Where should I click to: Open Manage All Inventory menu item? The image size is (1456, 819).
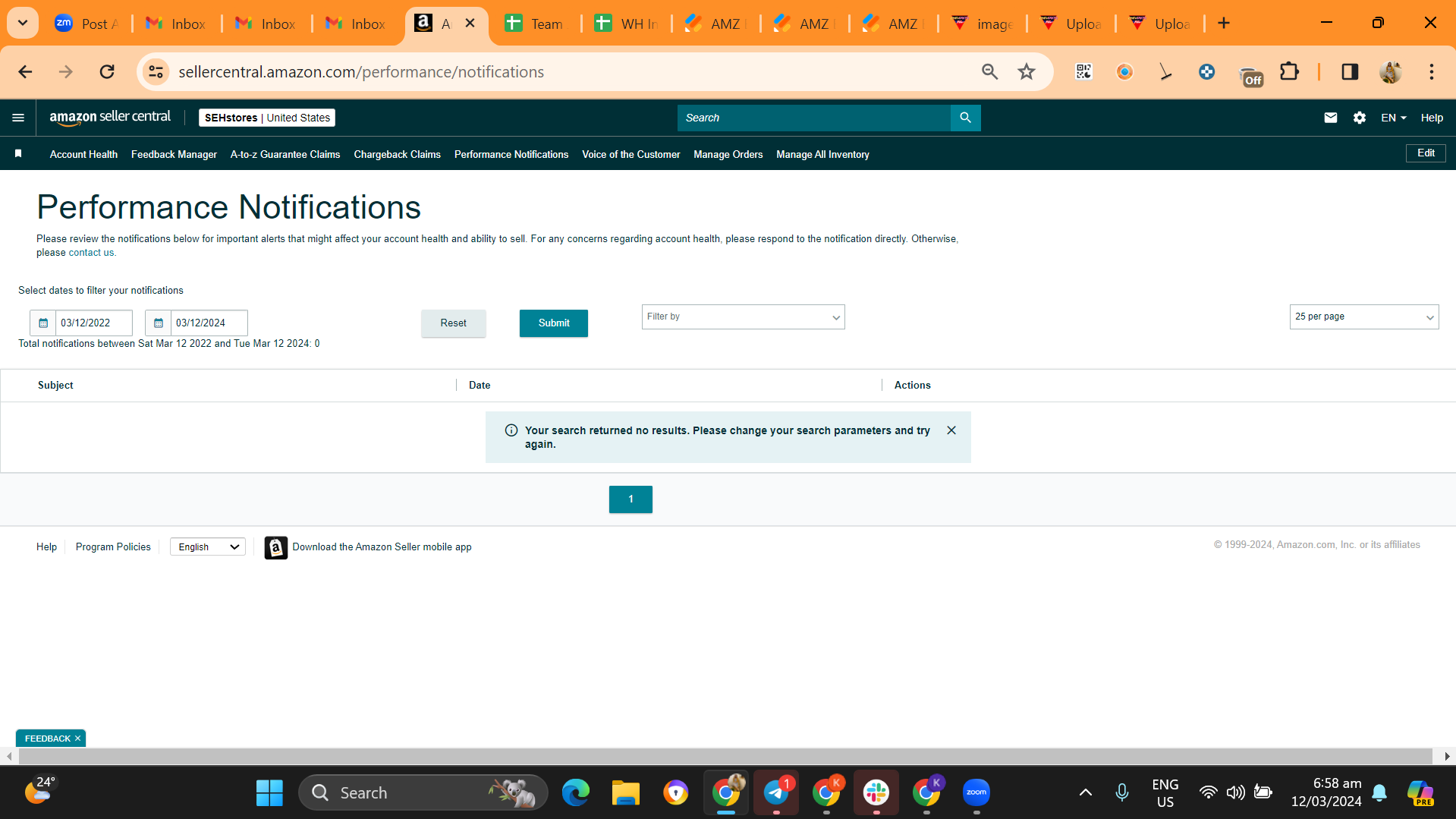(822, 154)
